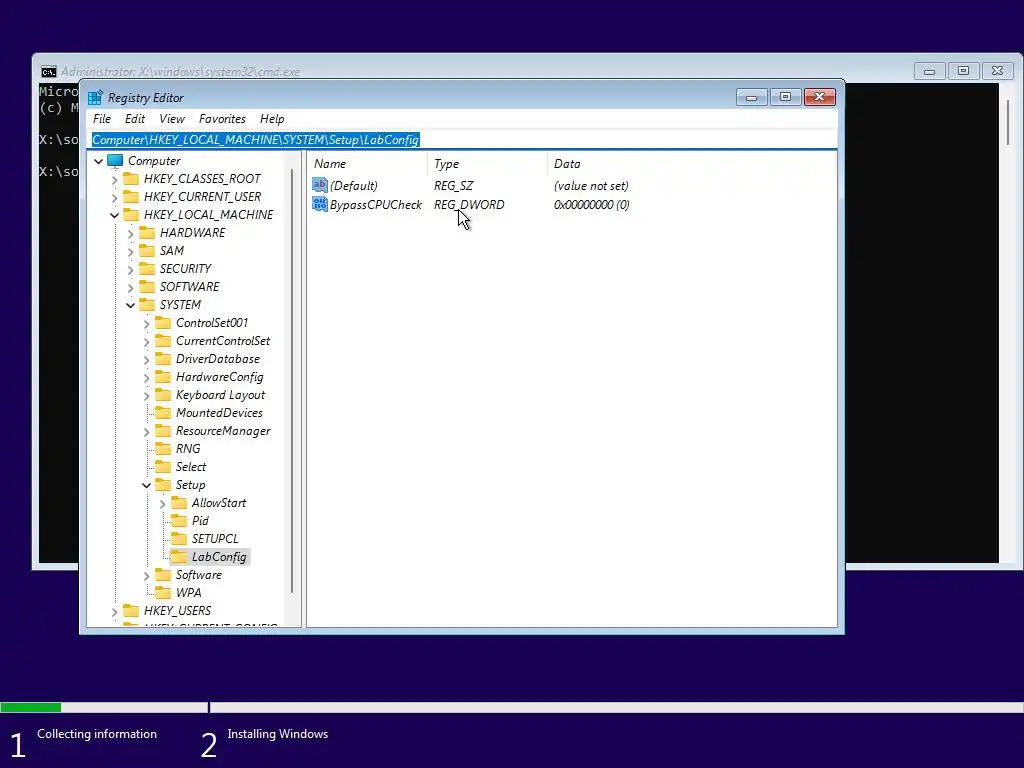This screenshot has width=1024, height=768.
Task: Click the MountedDevices folder icon
Action: coord(163,413)
